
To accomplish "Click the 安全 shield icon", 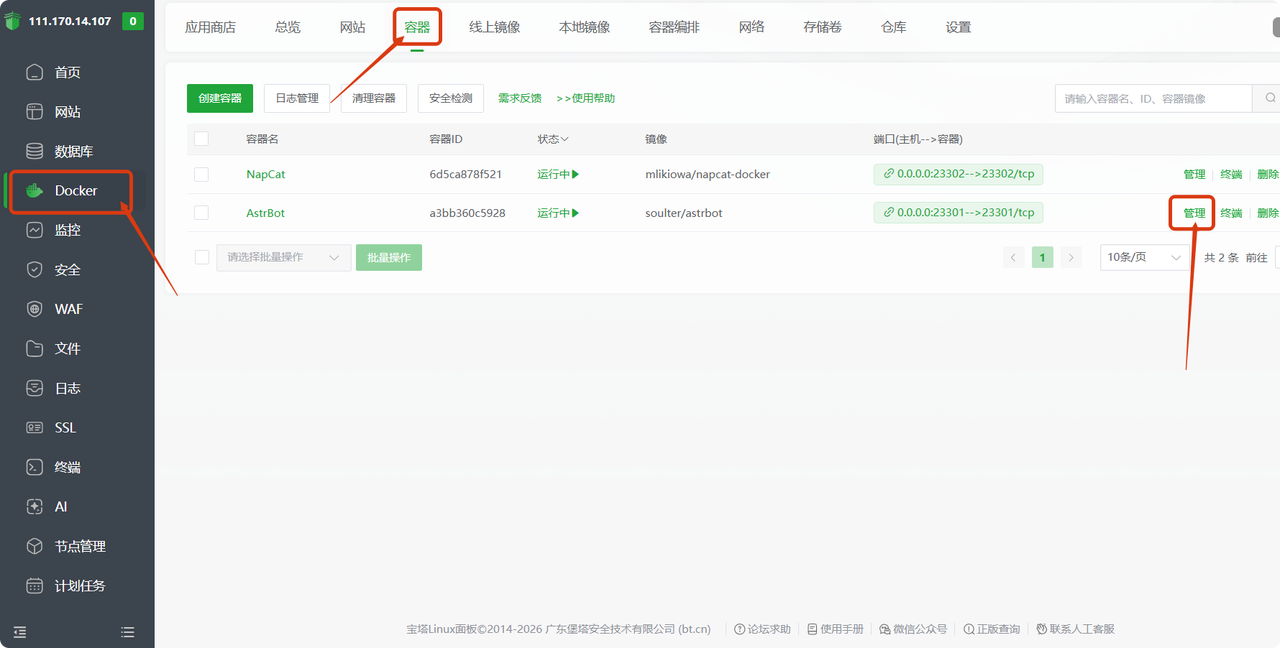I will point(35,270).
